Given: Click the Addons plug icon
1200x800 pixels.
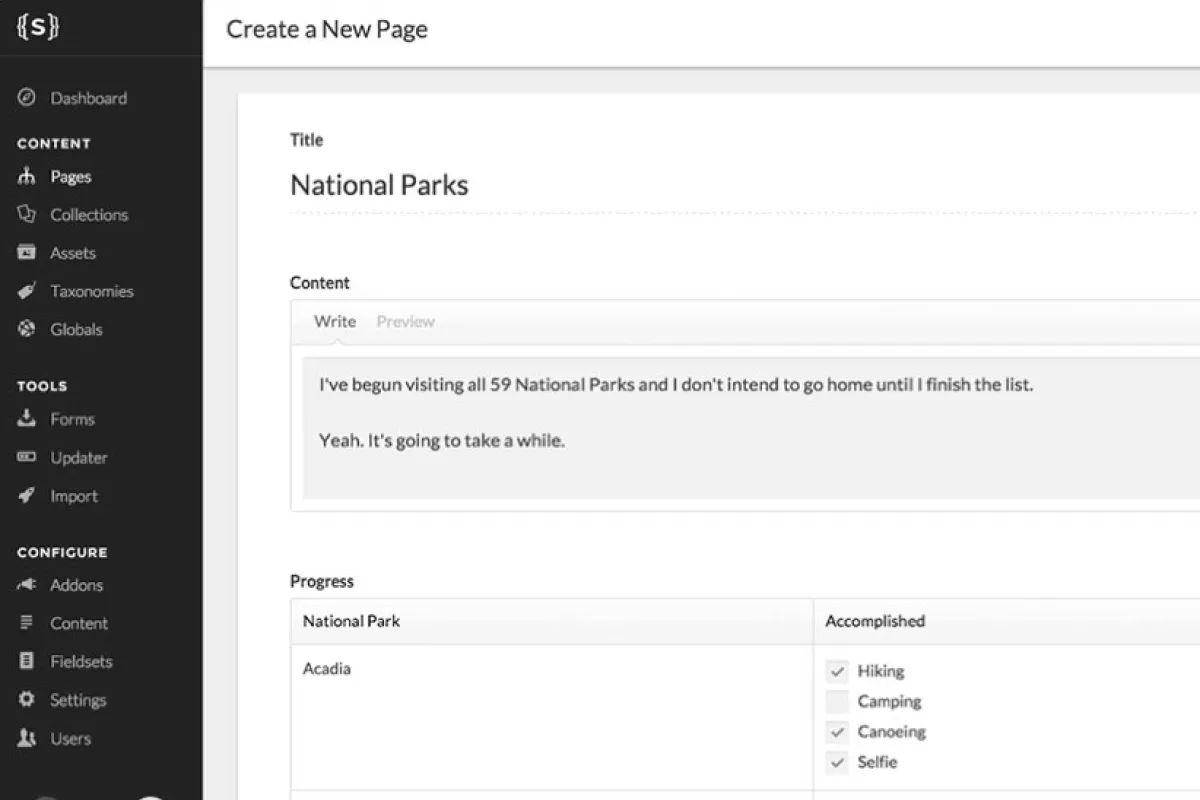Looking at the screenshot, I should tap(27, 585).
